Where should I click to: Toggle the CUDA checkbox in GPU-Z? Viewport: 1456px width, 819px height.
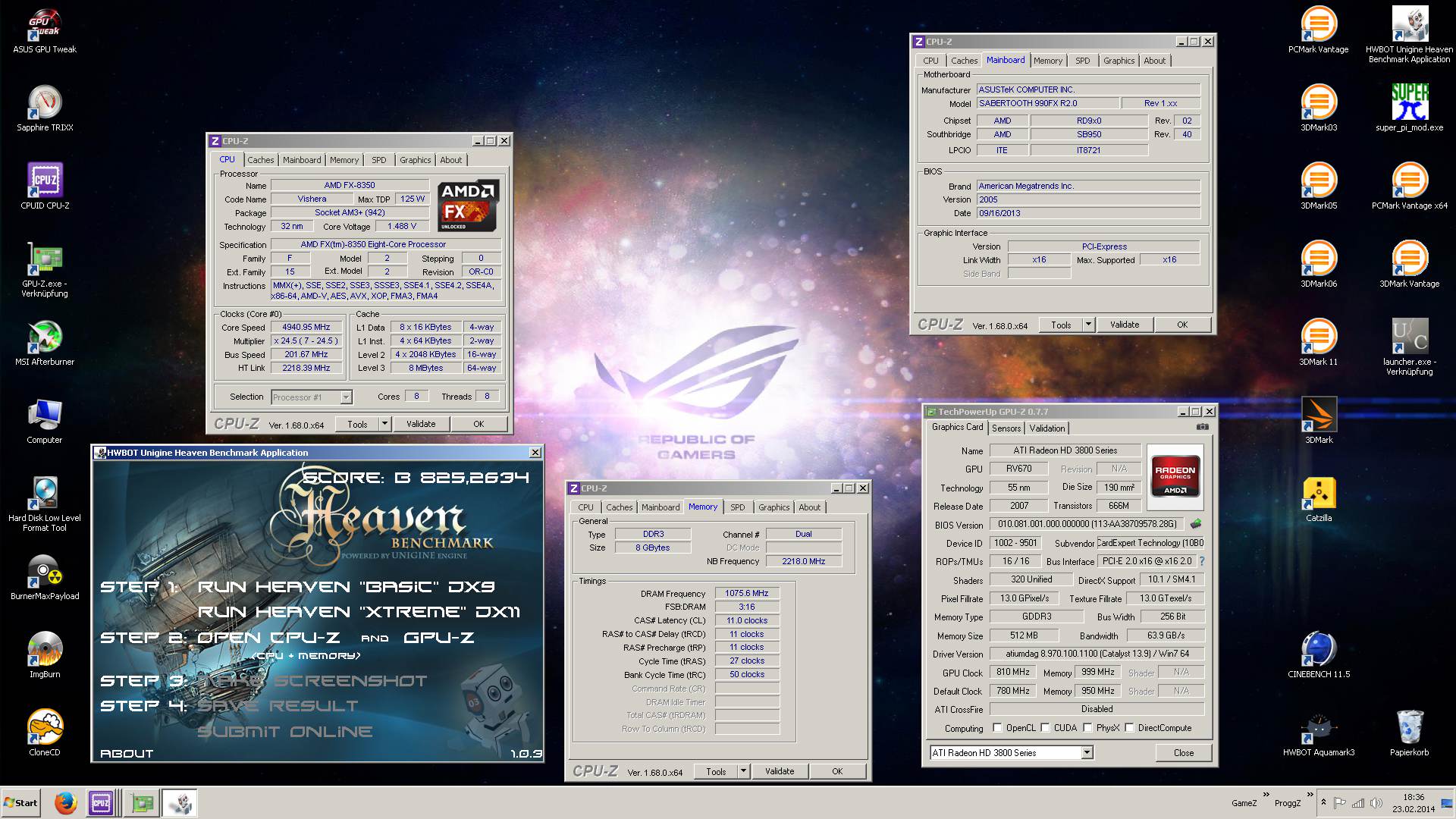pyautogui.click(x=1045, y=727)
